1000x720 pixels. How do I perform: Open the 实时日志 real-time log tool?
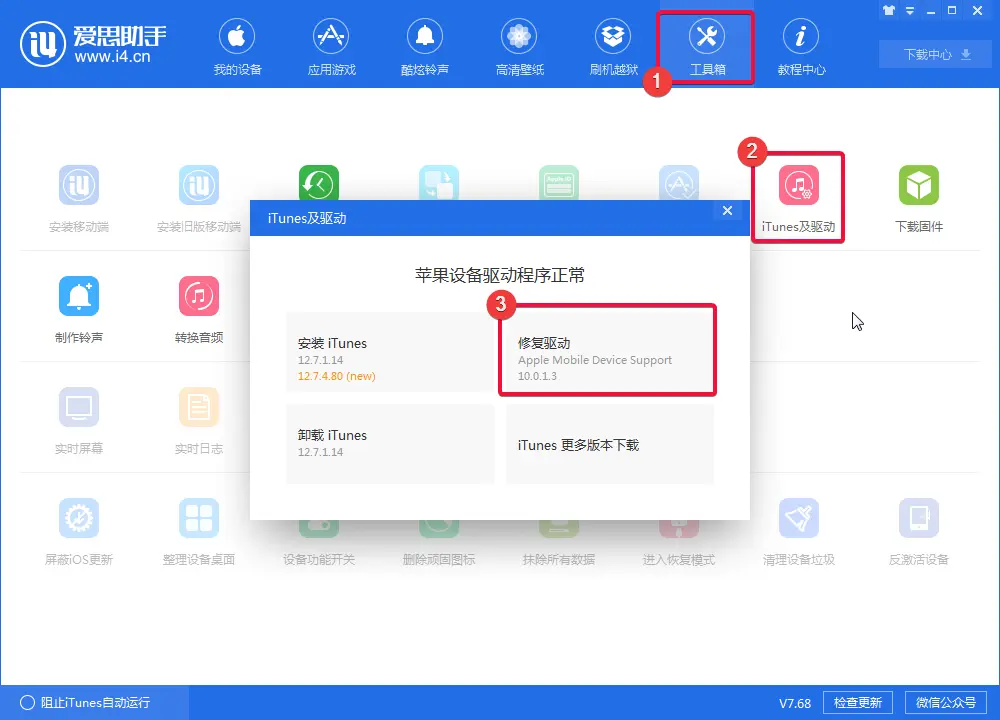point(199,418)
